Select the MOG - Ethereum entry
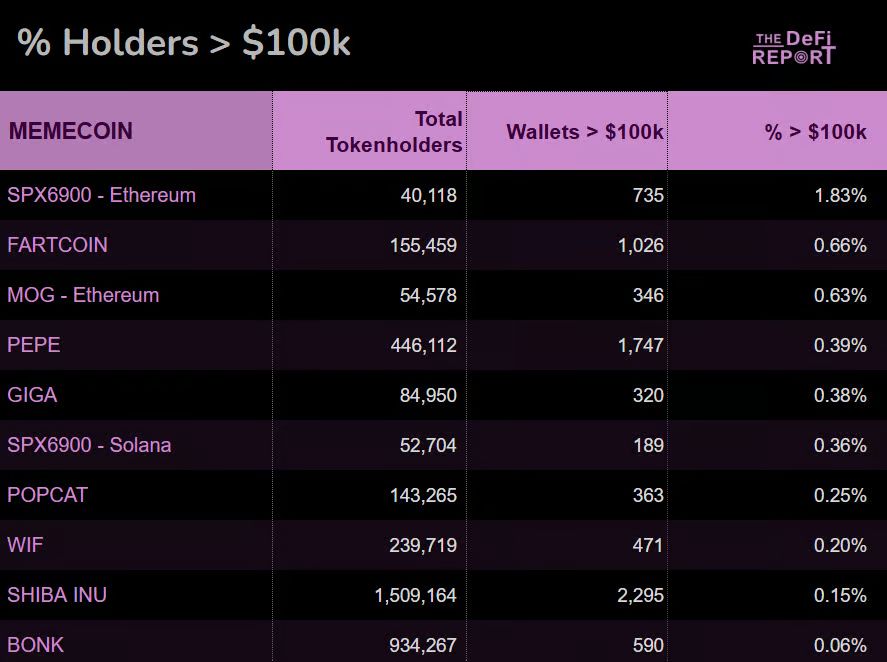Screen dimensions: 887x662 83,295
